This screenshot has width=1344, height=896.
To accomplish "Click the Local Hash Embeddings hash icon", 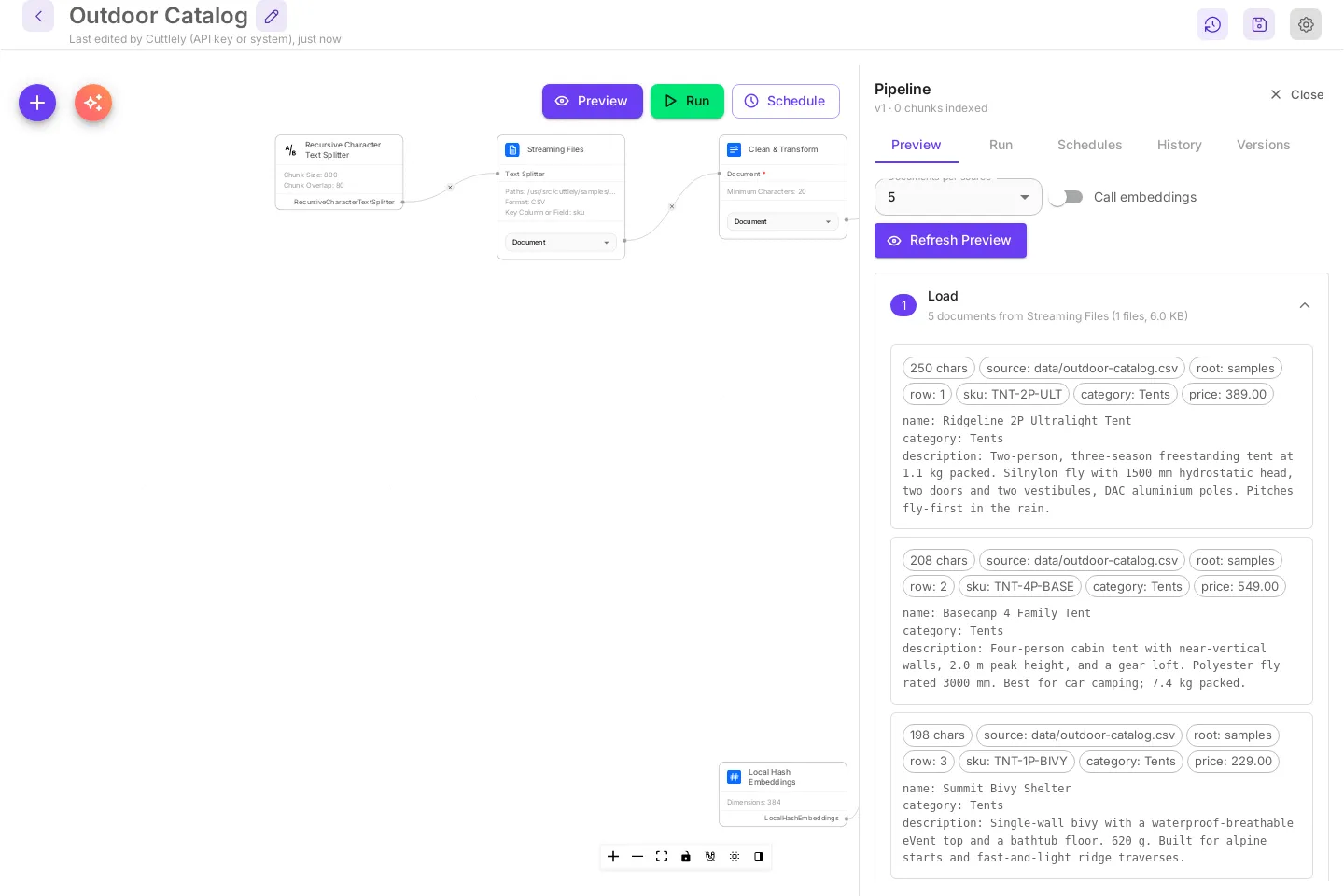I will point(735,777).
